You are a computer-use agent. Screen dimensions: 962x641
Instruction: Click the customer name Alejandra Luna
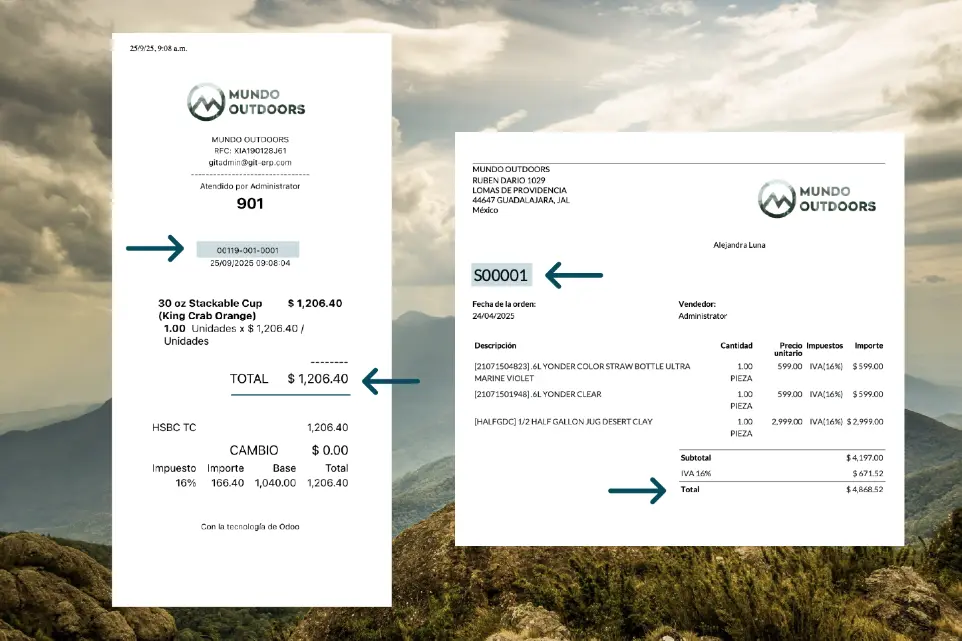[x=739, y=245]
